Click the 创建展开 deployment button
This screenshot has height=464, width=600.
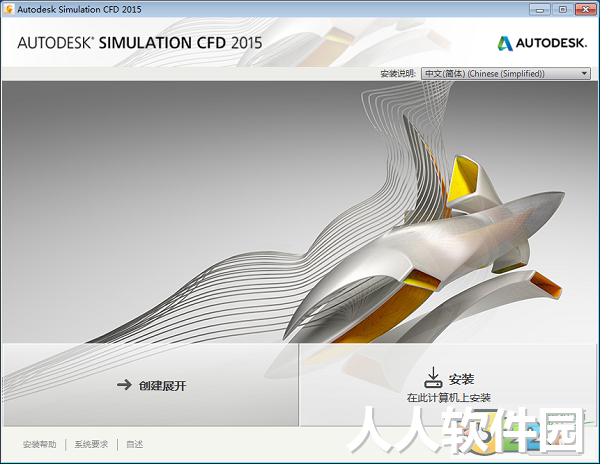click(151, 385)
